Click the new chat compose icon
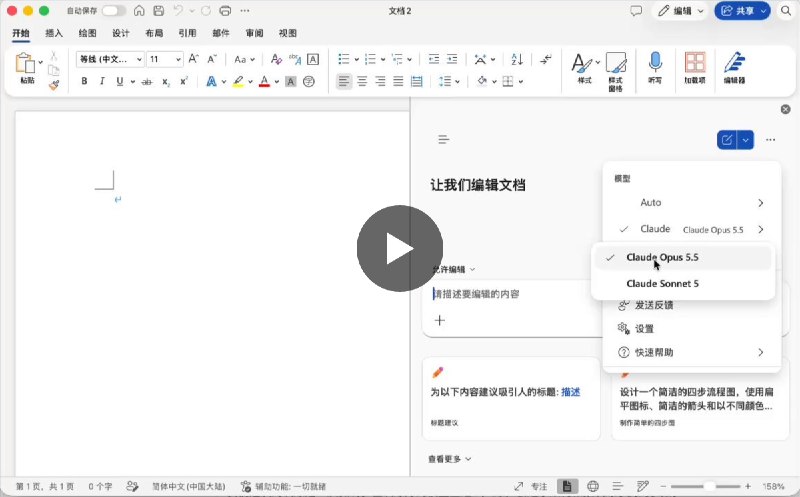 727,140
